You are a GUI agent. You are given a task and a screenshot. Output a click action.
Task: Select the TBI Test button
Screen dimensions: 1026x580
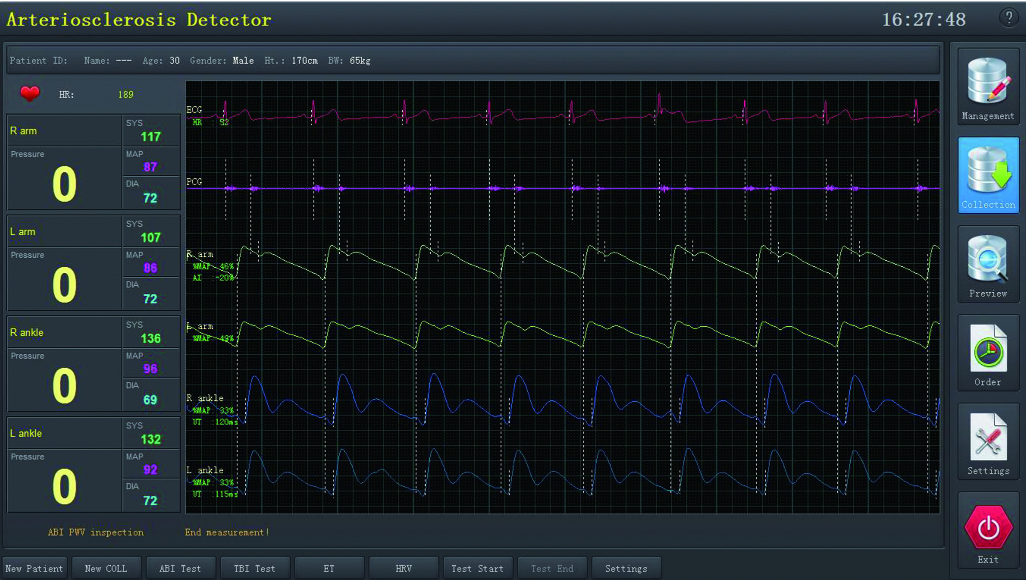(x=254, y=568)
